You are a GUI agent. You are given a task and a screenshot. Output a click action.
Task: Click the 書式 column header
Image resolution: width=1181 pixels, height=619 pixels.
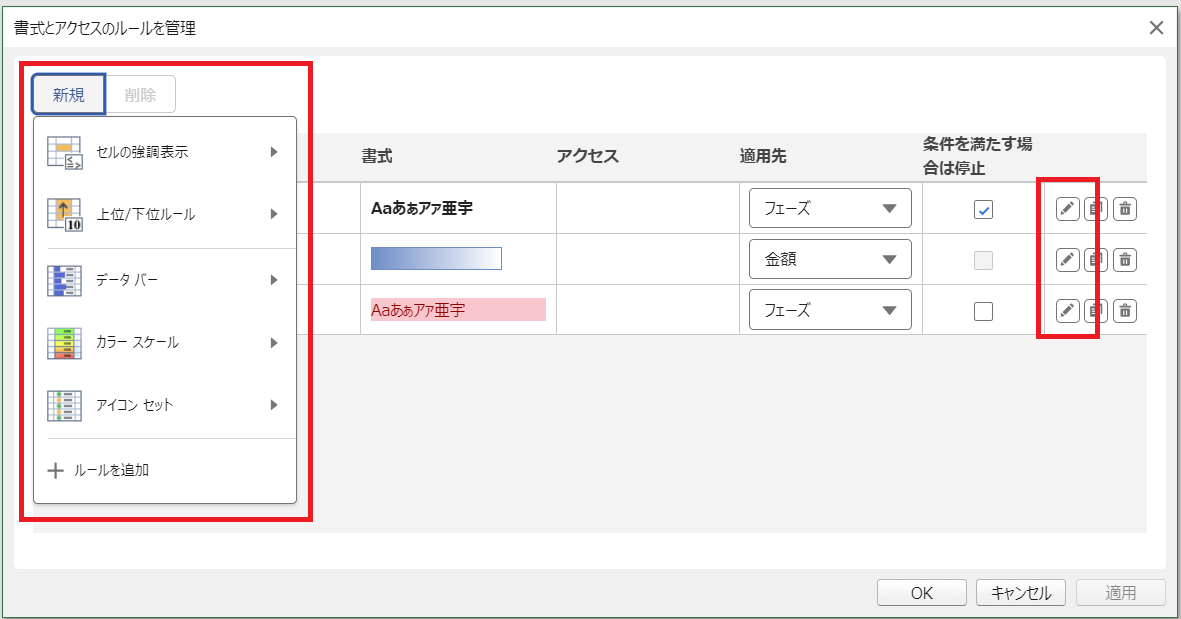coord(377,156)
